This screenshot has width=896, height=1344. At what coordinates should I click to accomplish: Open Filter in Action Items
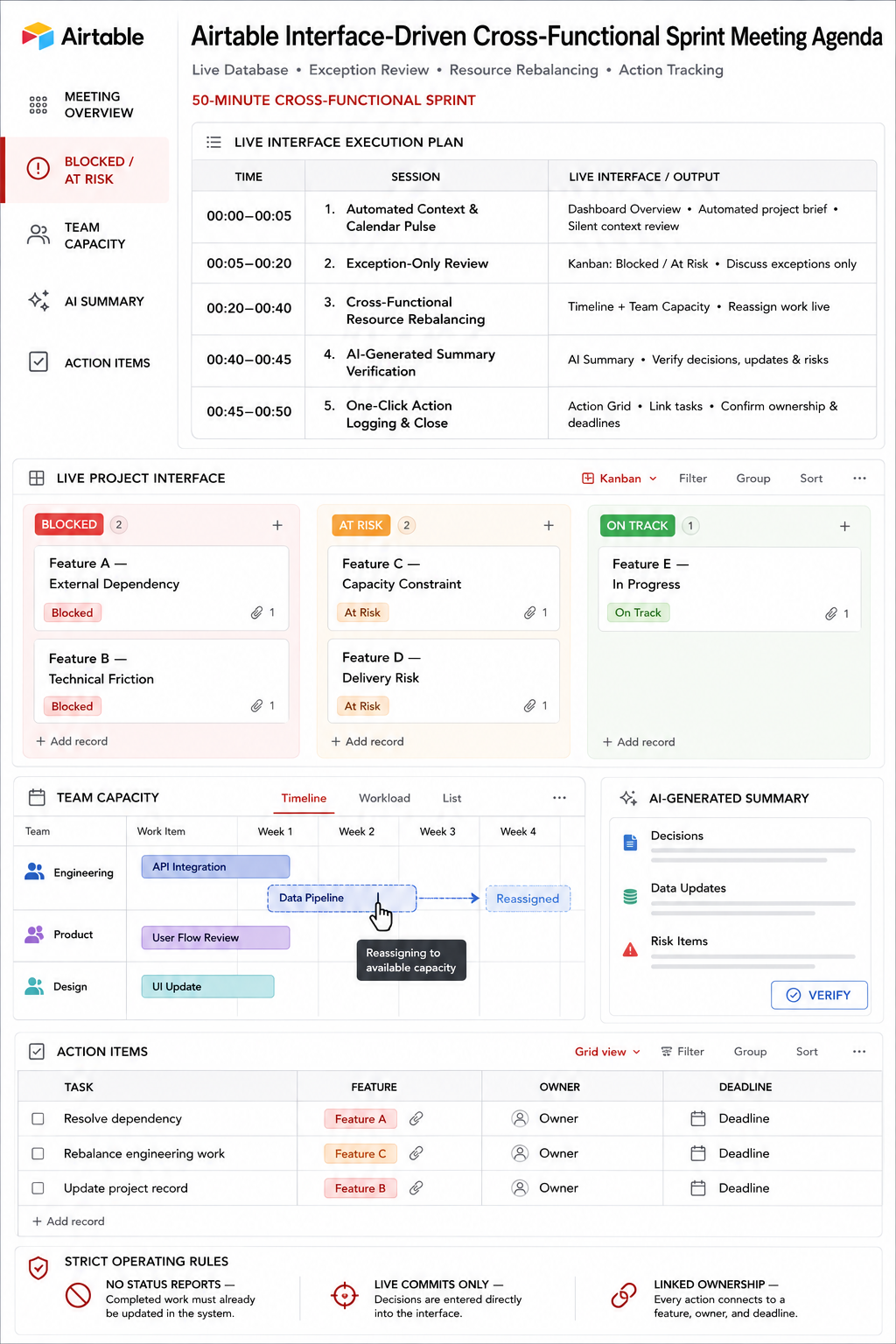click(682, 1051)
